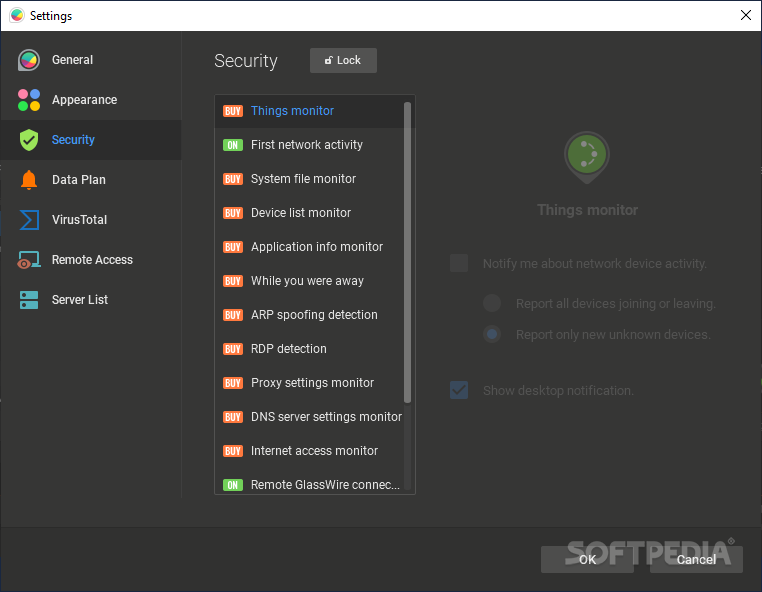Select Internet access monitor entry
The height and width of the screenshot is (592, 762).
point(310,451)
